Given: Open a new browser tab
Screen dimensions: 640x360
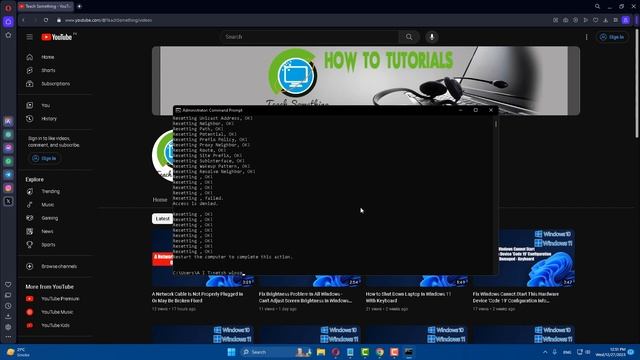Looking at the screenshot, I should 79,6.
